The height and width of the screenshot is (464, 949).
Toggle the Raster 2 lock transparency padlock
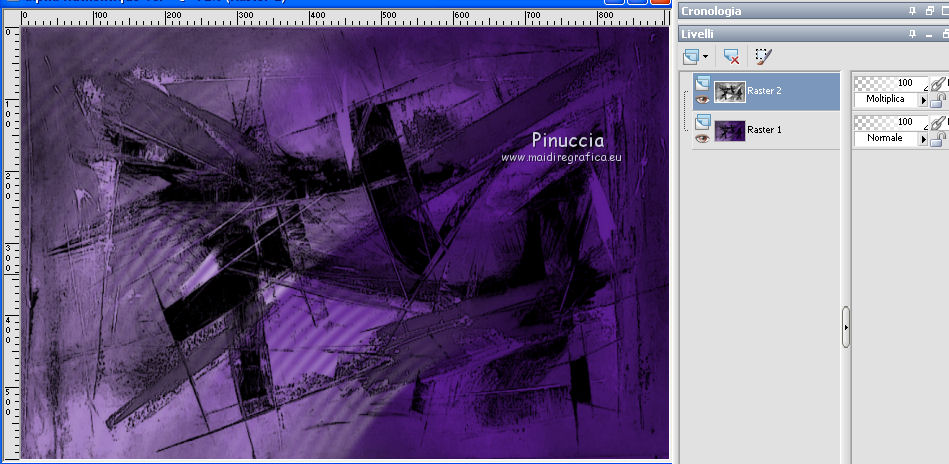[937, 100]
